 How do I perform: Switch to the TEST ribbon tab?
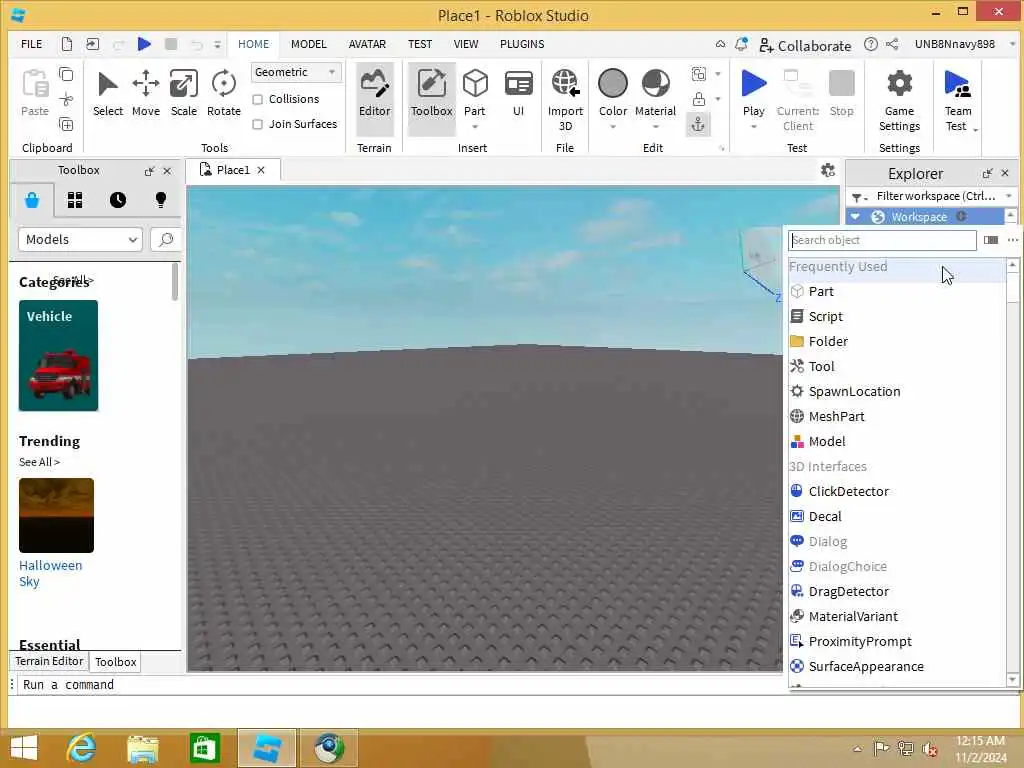[420, 44]
